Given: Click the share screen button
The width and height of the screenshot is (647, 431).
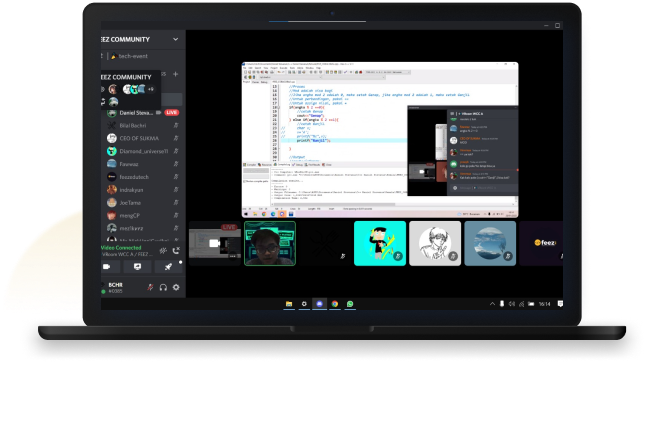Looking at the screenshot, I should point(138,267).
